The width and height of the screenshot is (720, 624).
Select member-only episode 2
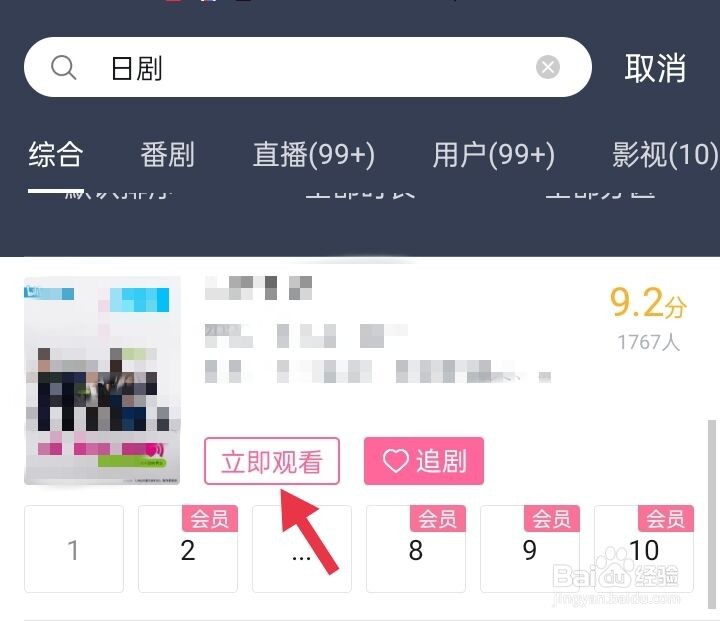click(188, 549)
